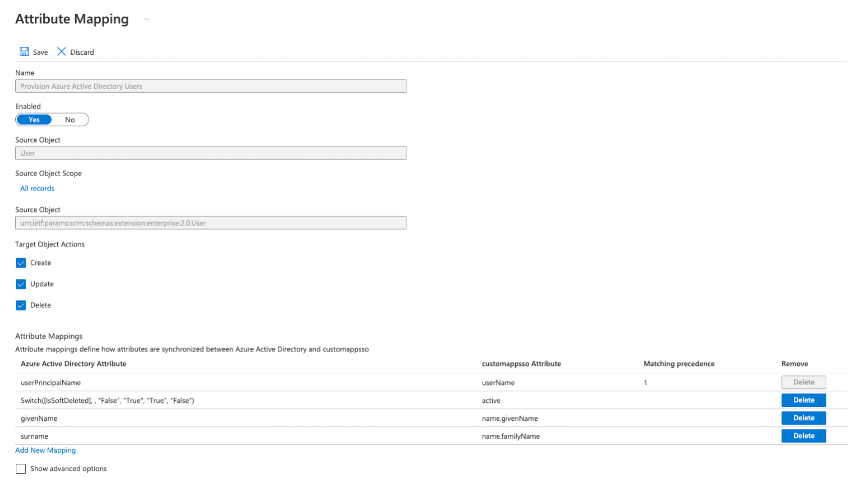Select the active target attribute cell
858x486 pixels.
point(491,401)
